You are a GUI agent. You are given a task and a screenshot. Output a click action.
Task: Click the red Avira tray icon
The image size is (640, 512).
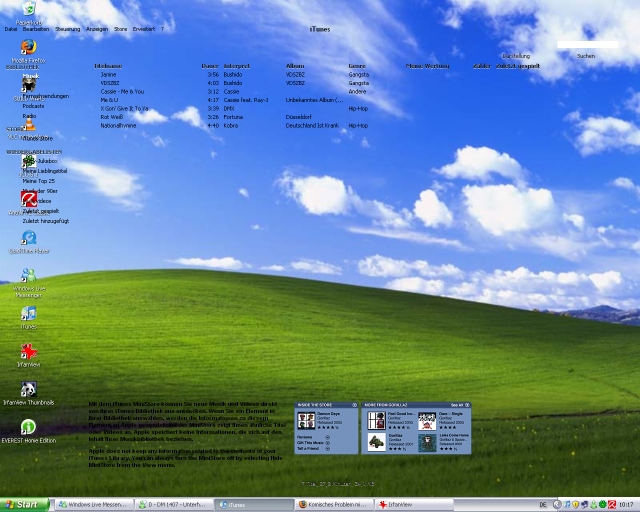click(612, 505)
